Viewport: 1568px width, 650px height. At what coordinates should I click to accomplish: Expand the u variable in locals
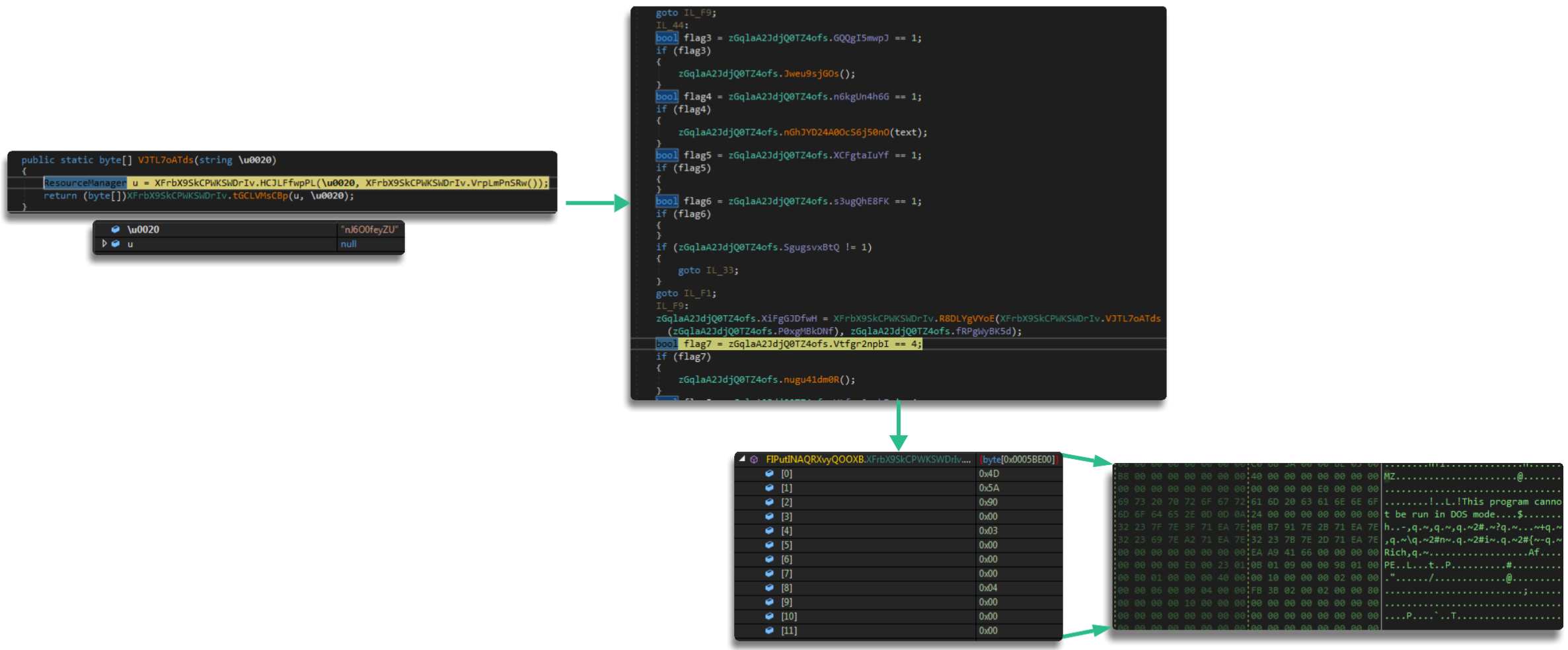(x=104, y=244)
